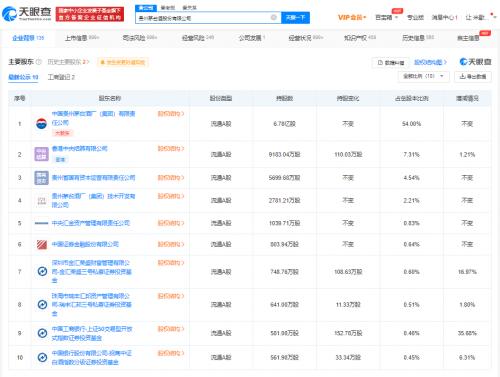Open the equity penetration link in row 2

[x=171, y=148]
